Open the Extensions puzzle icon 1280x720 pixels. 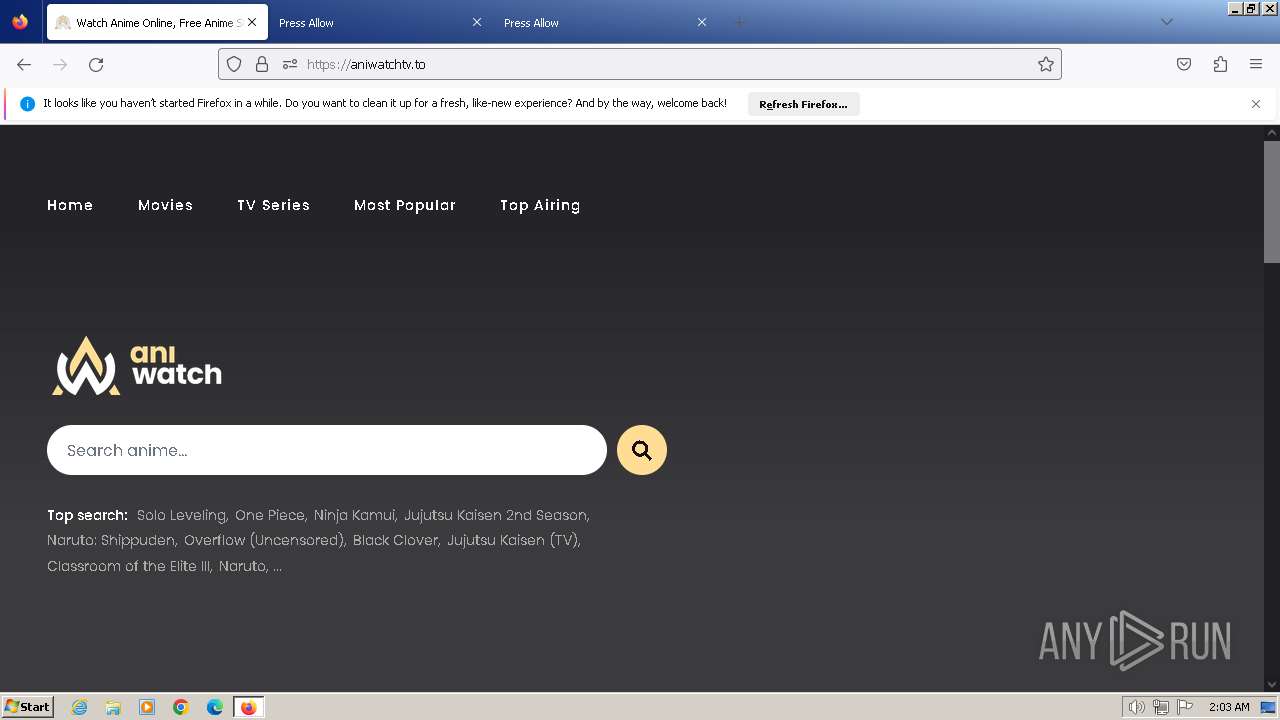[x=1220, y=64]
